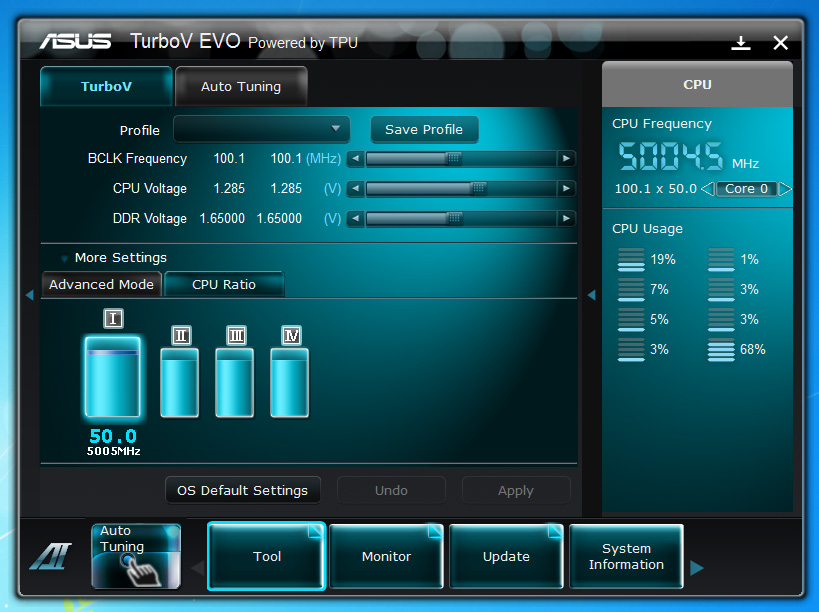Screen dimensions: 819x612
Task: Click the DDR Voltage slider handle
Action: click(454, 218)
